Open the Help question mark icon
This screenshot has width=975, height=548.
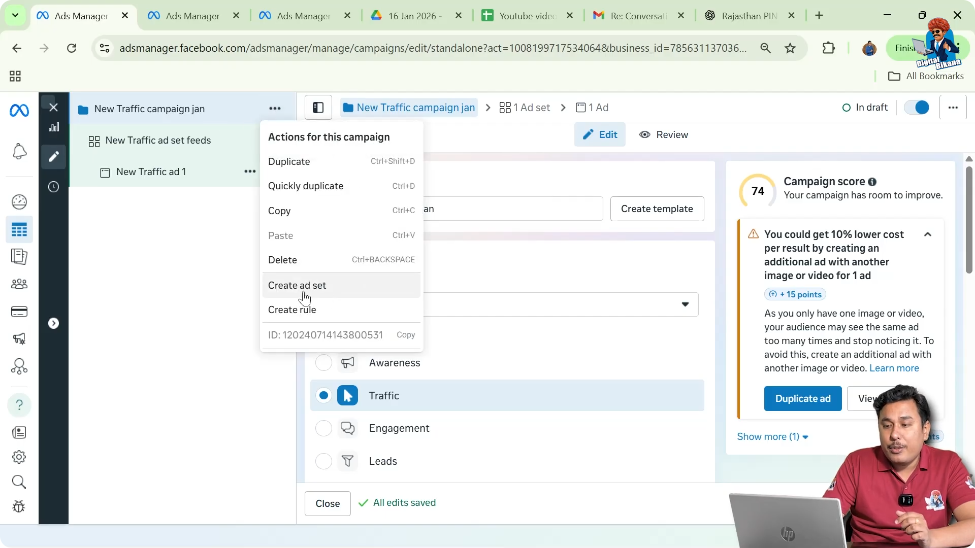[x=19, y=405]
